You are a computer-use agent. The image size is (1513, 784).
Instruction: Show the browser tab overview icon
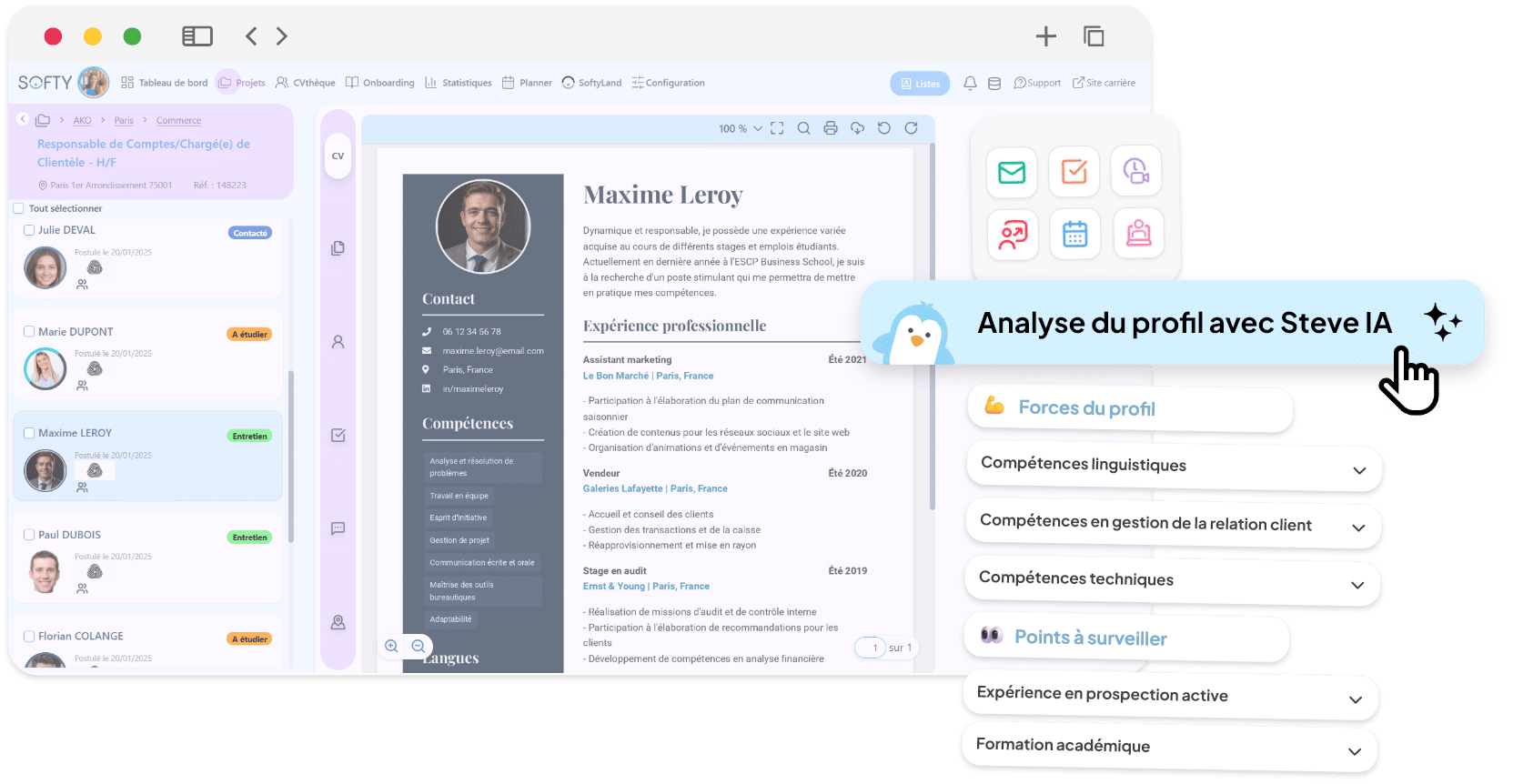click(x=1094, y=36)
